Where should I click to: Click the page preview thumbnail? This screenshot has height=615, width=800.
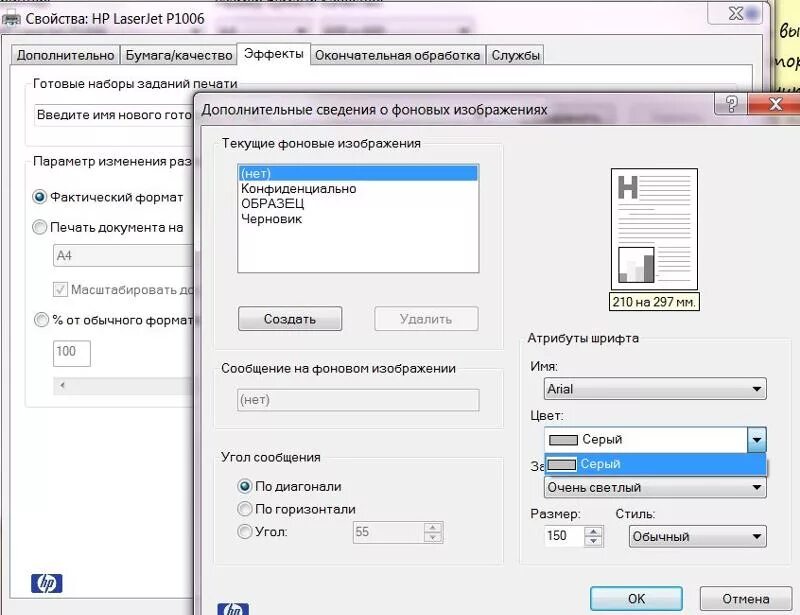[654, 229]
